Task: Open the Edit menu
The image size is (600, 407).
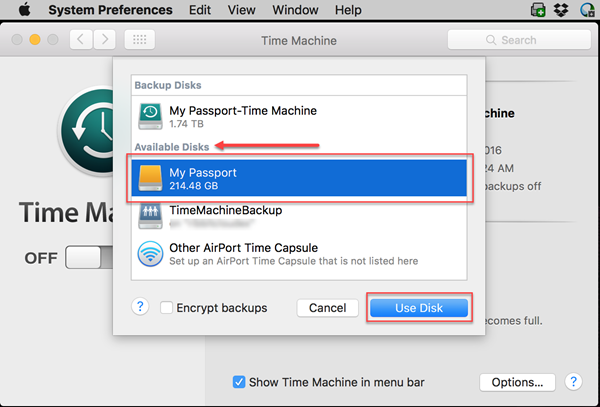Action: click(x=200, y=10)
